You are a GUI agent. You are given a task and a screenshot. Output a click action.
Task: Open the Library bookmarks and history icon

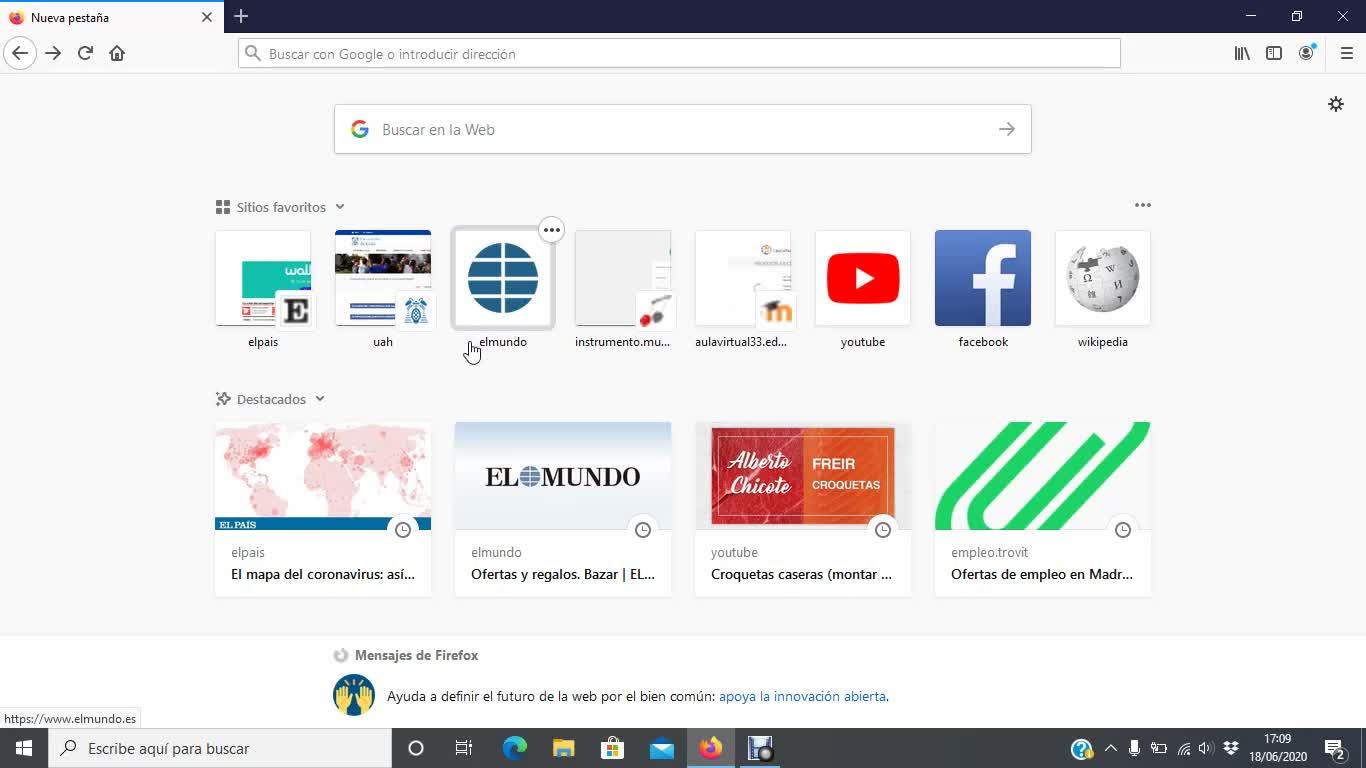[x=1242, y=53]
